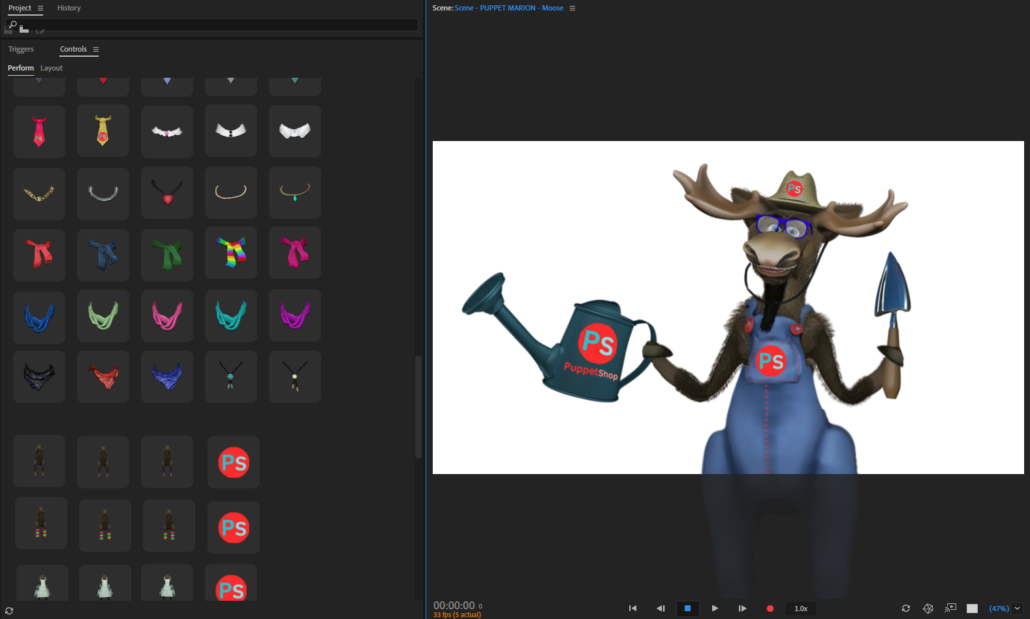Step back one frame
Viewport: 1030px width, 619px height.
click(x=661, y=608)
